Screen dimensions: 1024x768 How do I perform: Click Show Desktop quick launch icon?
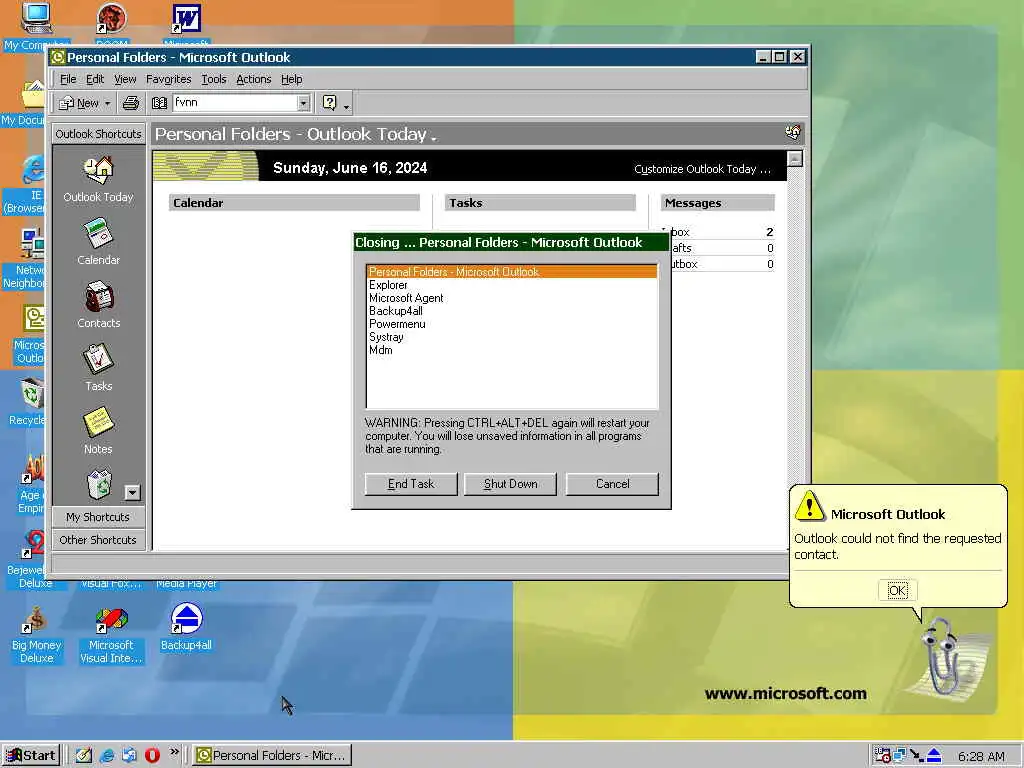coord(84,755)
